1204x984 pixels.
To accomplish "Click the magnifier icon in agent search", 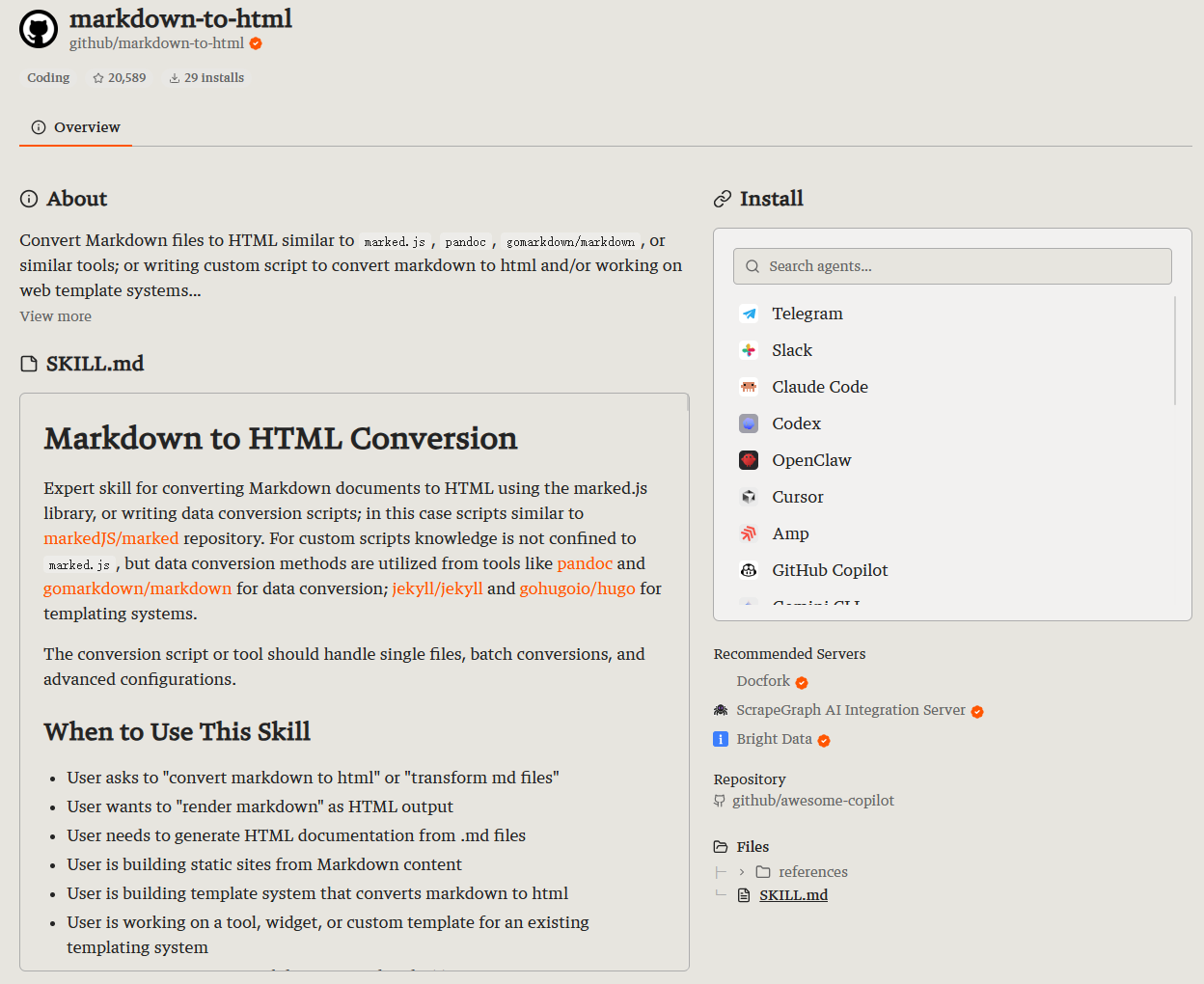I will (x=752, y=266).
